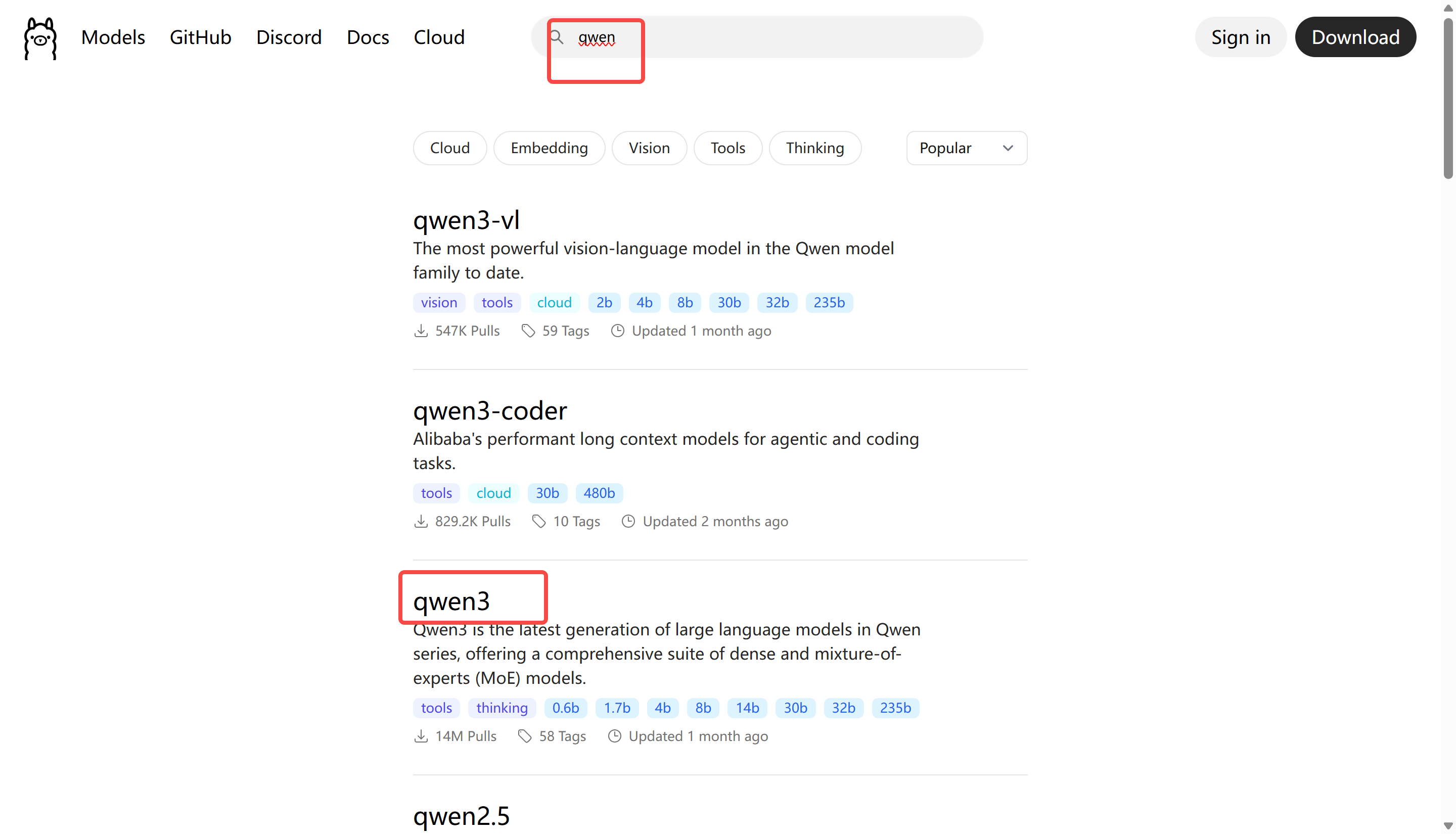Click the tag icon beside 58 Tags
Screen dimensions: 1456x834
(524, 735)
